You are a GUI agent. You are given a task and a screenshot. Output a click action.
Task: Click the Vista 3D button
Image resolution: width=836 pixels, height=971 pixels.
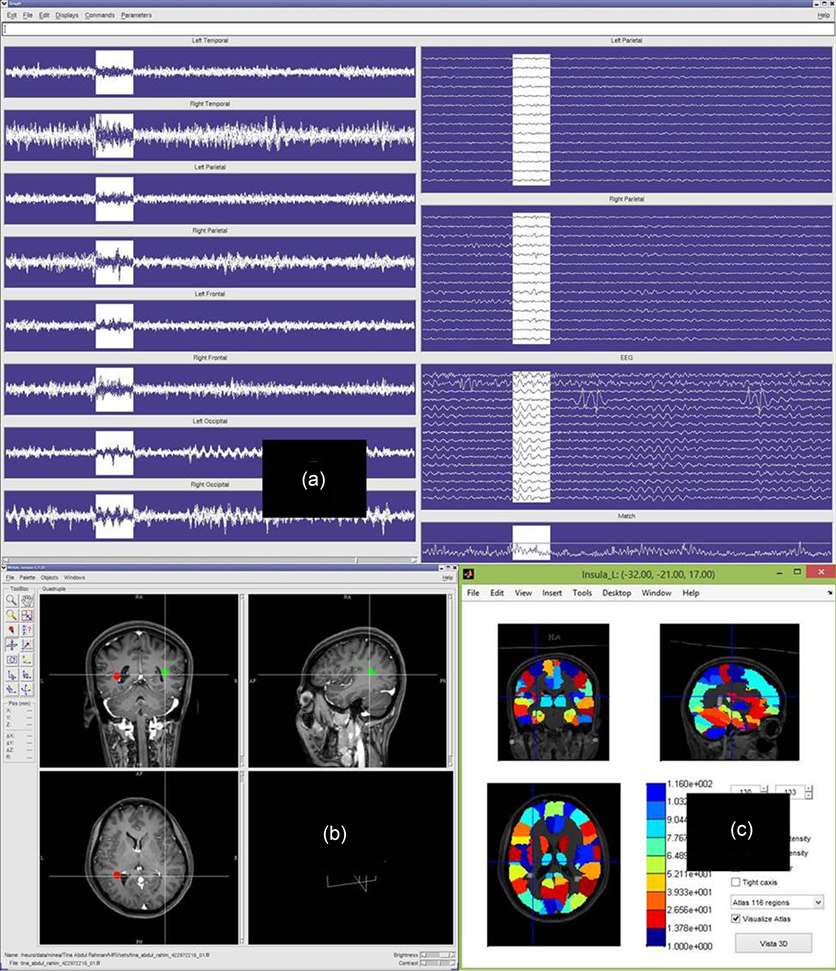tap(773, 943)
